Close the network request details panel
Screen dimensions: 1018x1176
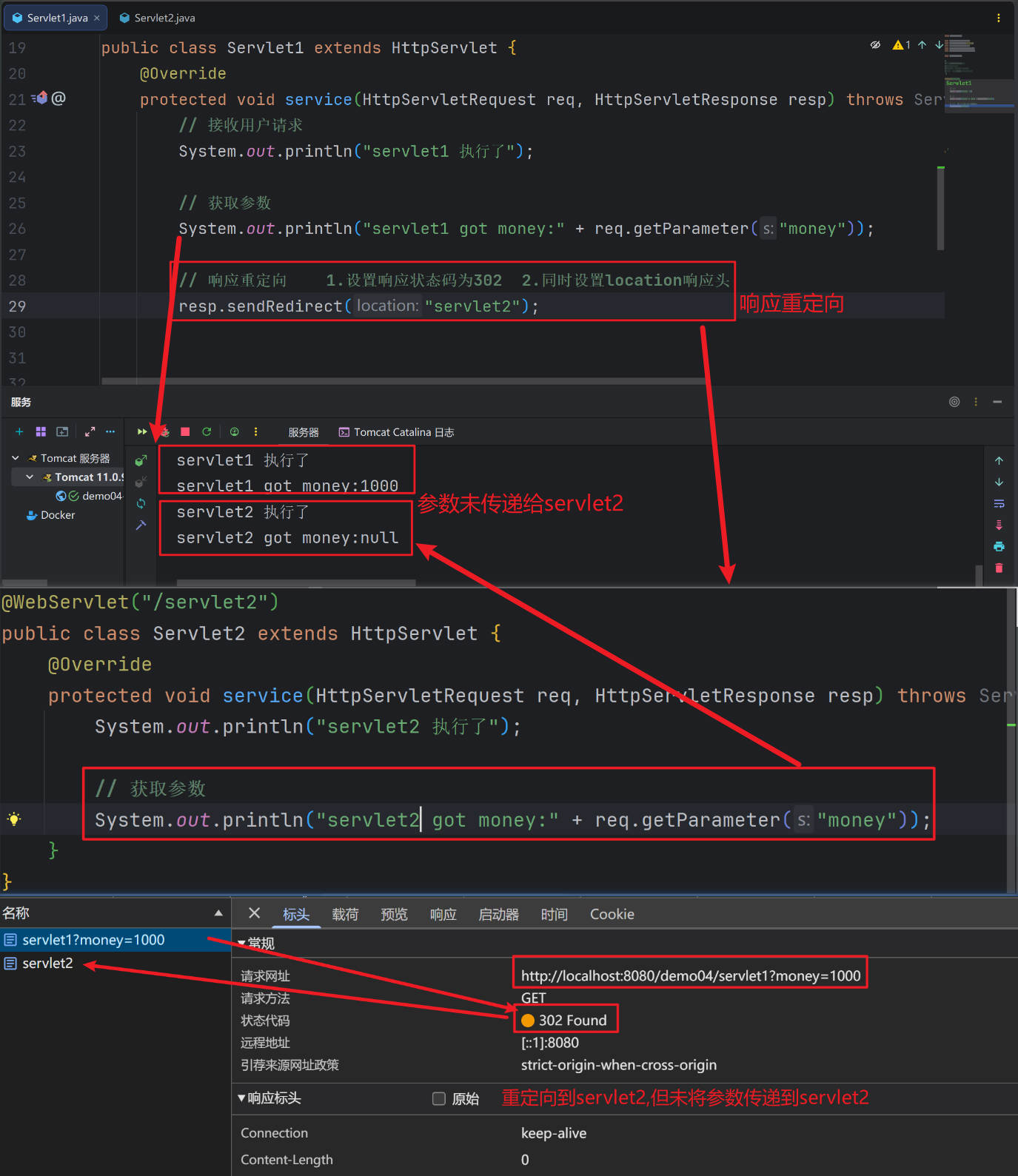[x=254, y=913]
